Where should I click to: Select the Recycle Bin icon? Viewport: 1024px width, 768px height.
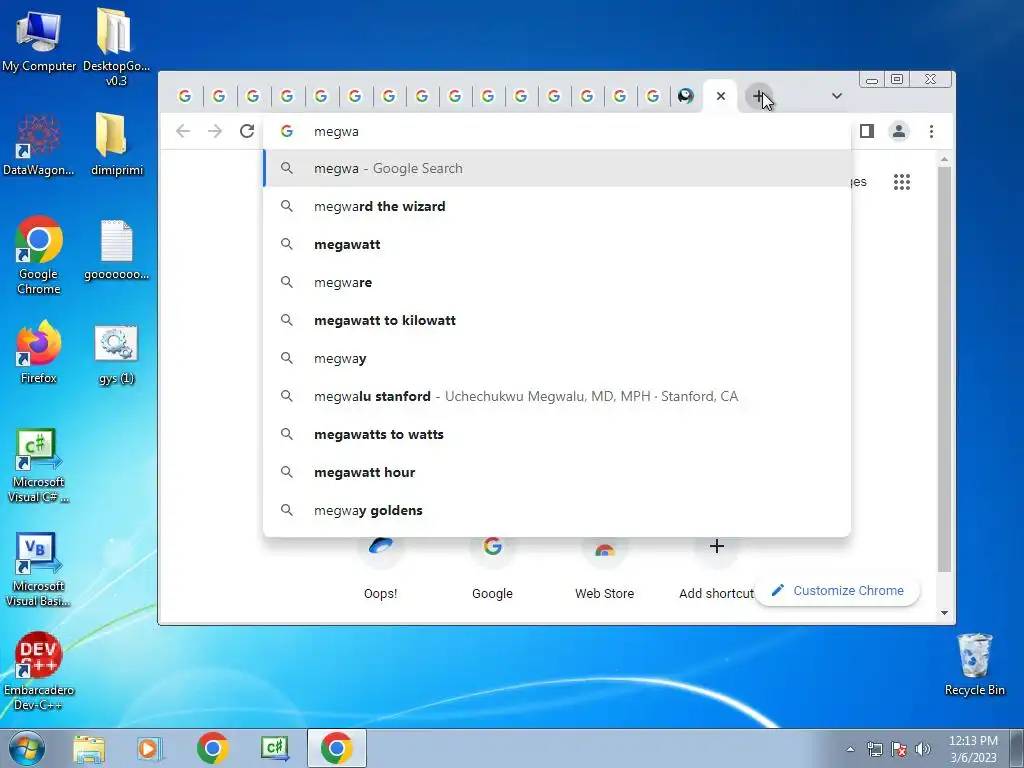point(974,664)
